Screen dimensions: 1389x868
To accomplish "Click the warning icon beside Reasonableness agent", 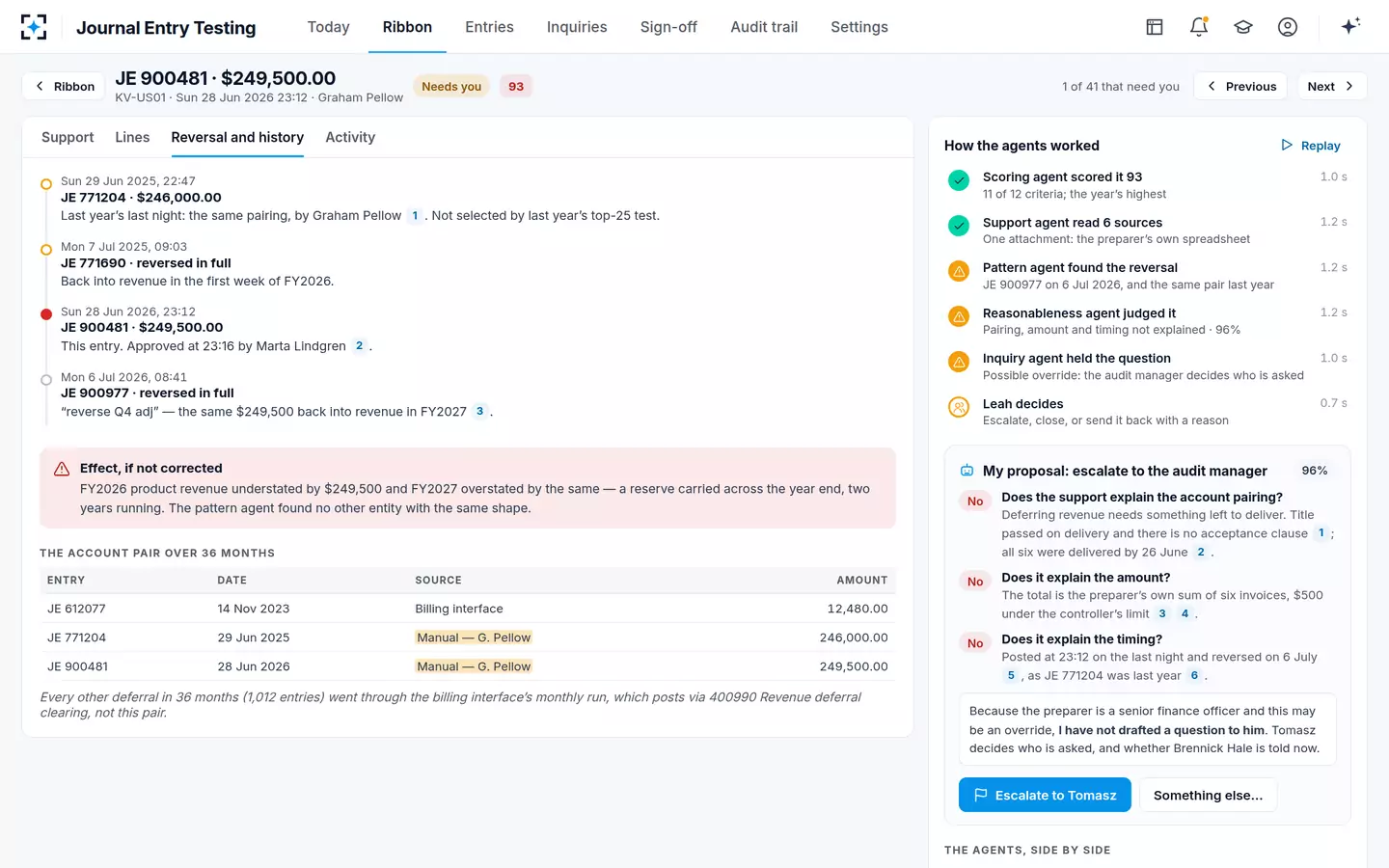I will coord(959,316).
